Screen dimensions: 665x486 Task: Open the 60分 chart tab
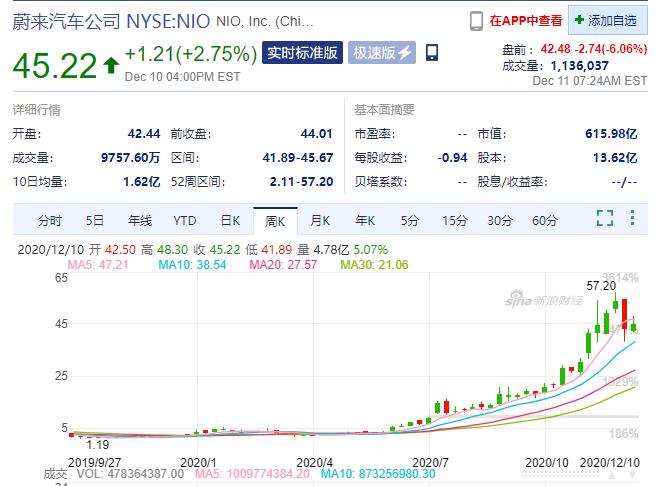point(545,221)
